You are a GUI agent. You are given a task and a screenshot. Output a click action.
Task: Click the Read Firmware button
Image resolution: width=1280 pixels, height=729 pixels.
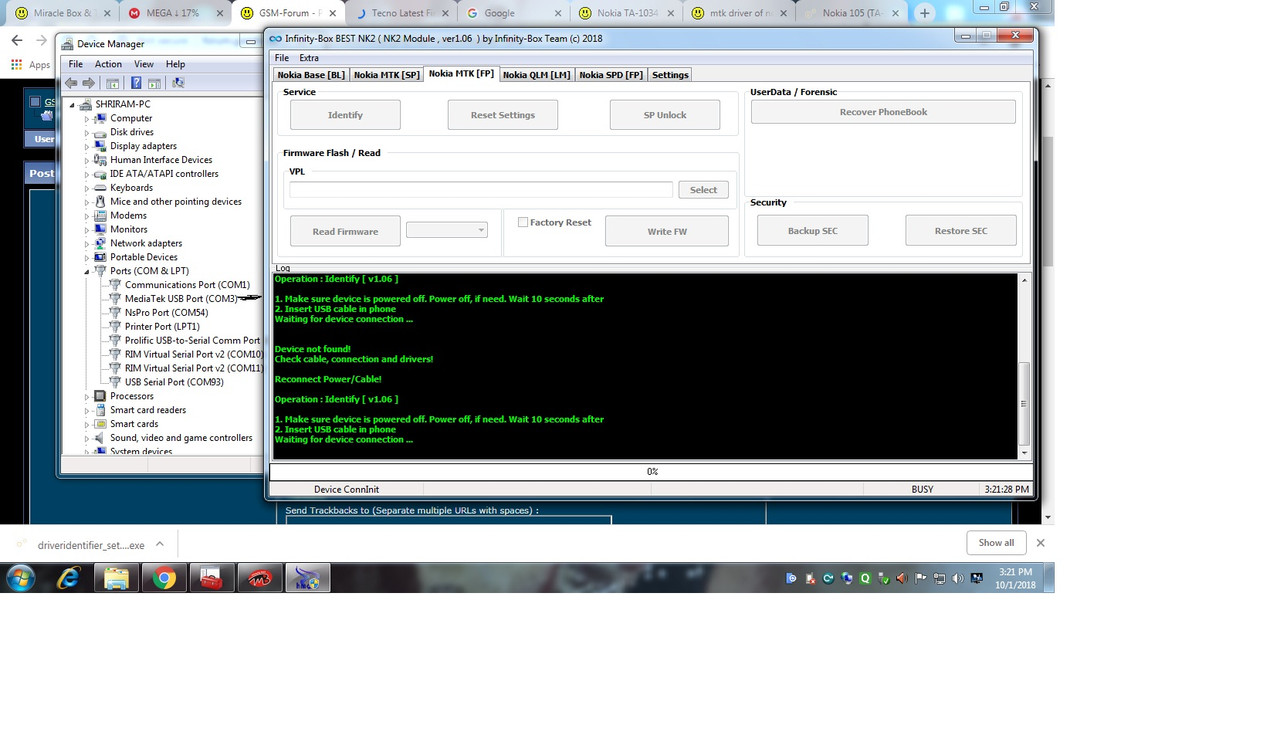[x=345, y=231]
